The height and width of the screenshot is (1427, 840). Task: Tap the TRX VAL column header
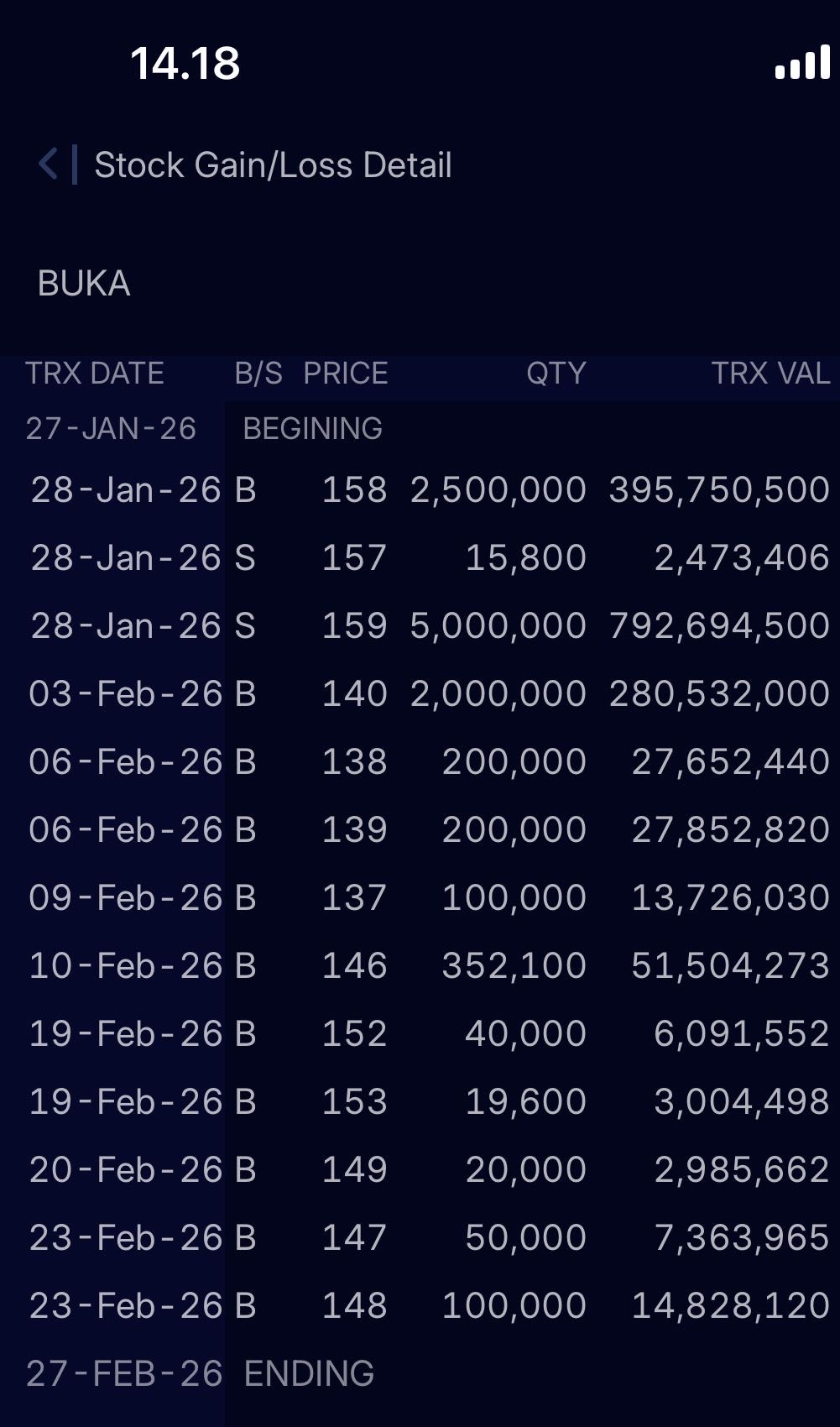coord(770,374)
